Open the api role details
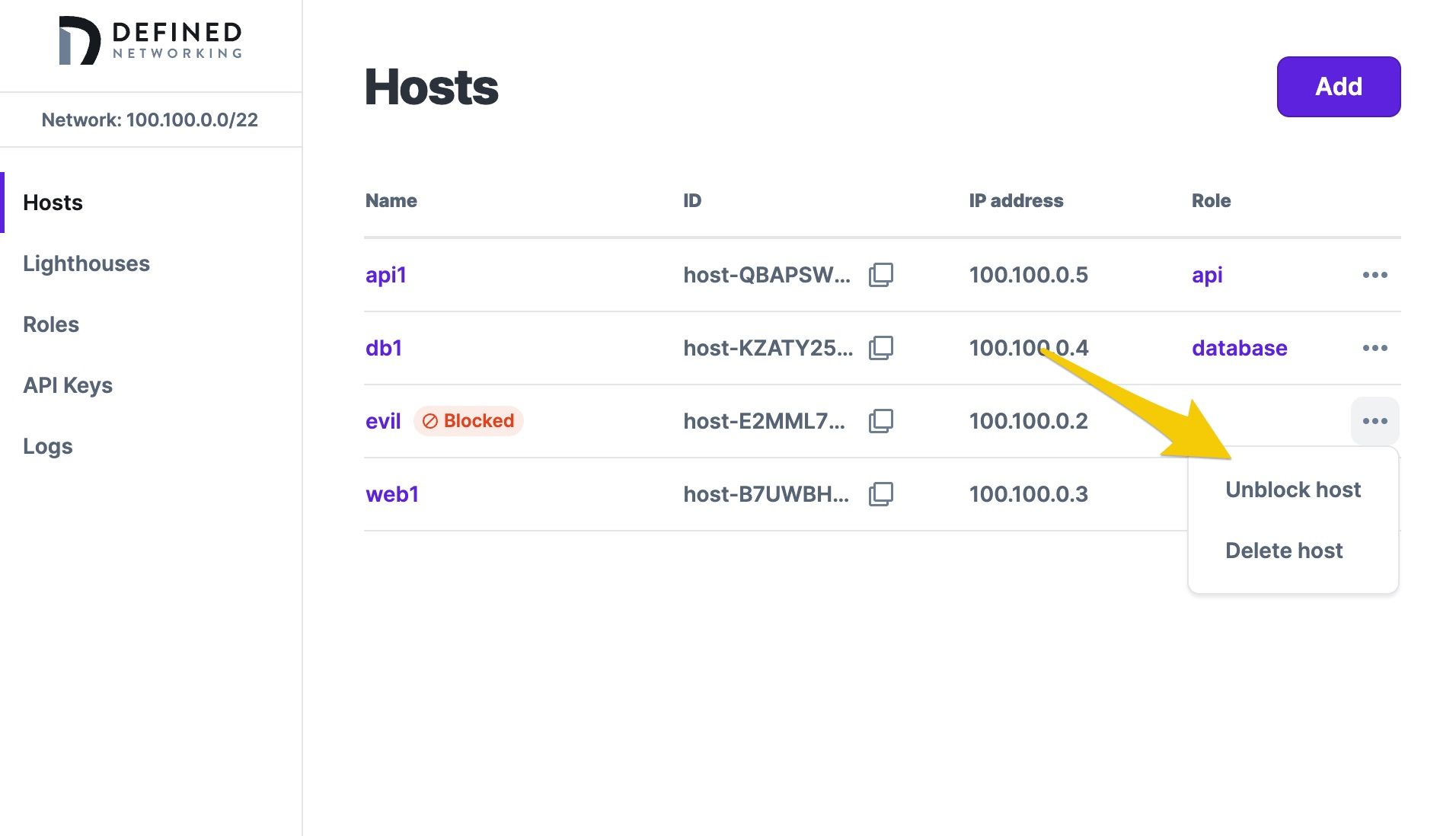Image resolution: width=1456 pixels, height=836 pixels. 1208,275
